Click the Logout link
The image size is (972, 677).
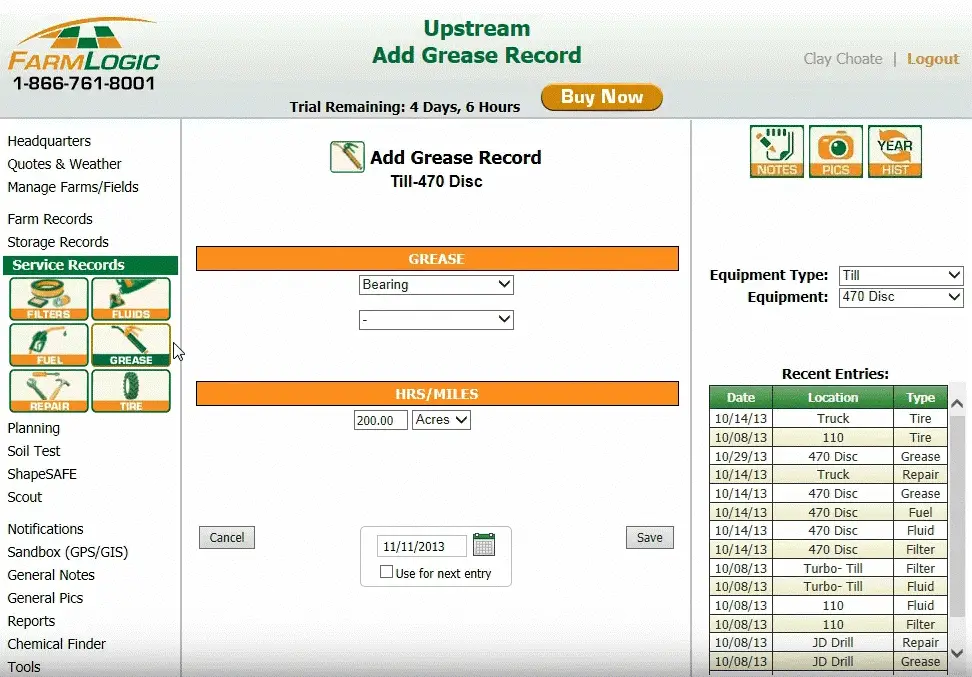pyautogui.click(x=933, y=59)
